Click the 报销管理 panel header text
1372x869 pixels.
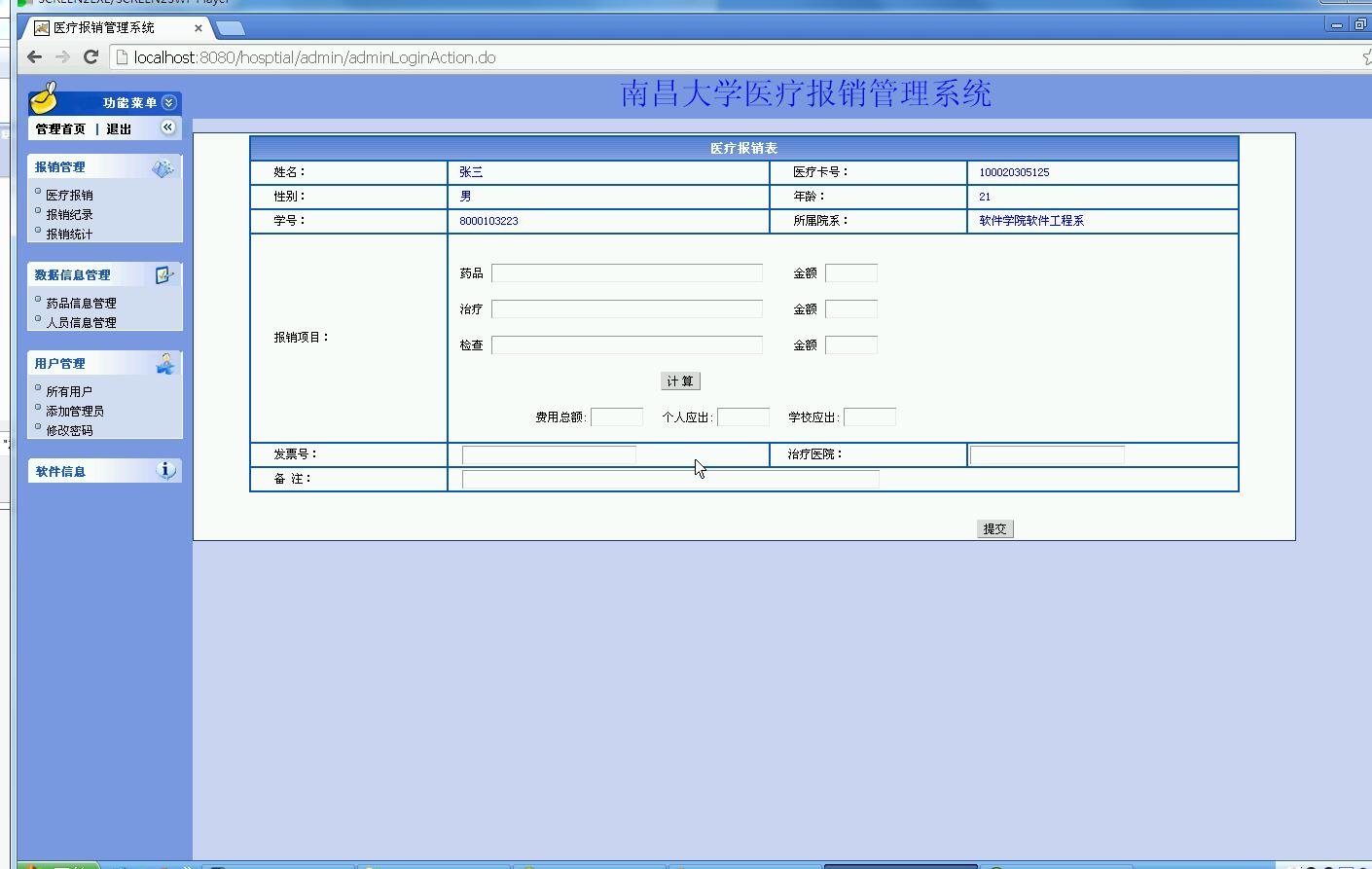pyautogui.click(x=60, y=167)
